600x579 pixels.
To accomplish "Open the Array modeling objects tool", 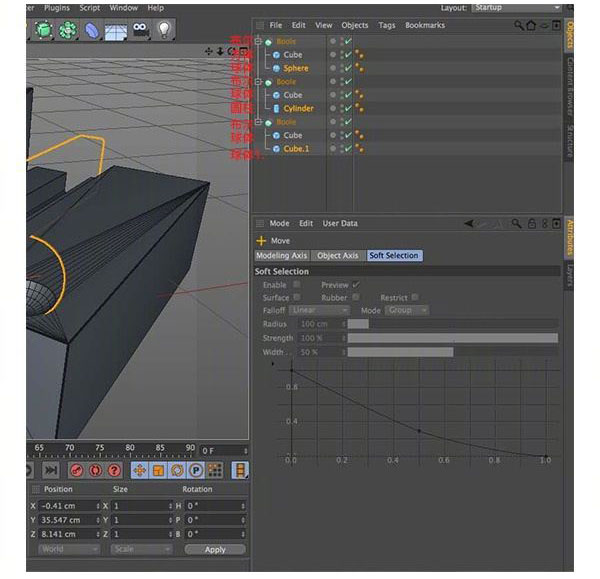I will click(x=68, y=30).
